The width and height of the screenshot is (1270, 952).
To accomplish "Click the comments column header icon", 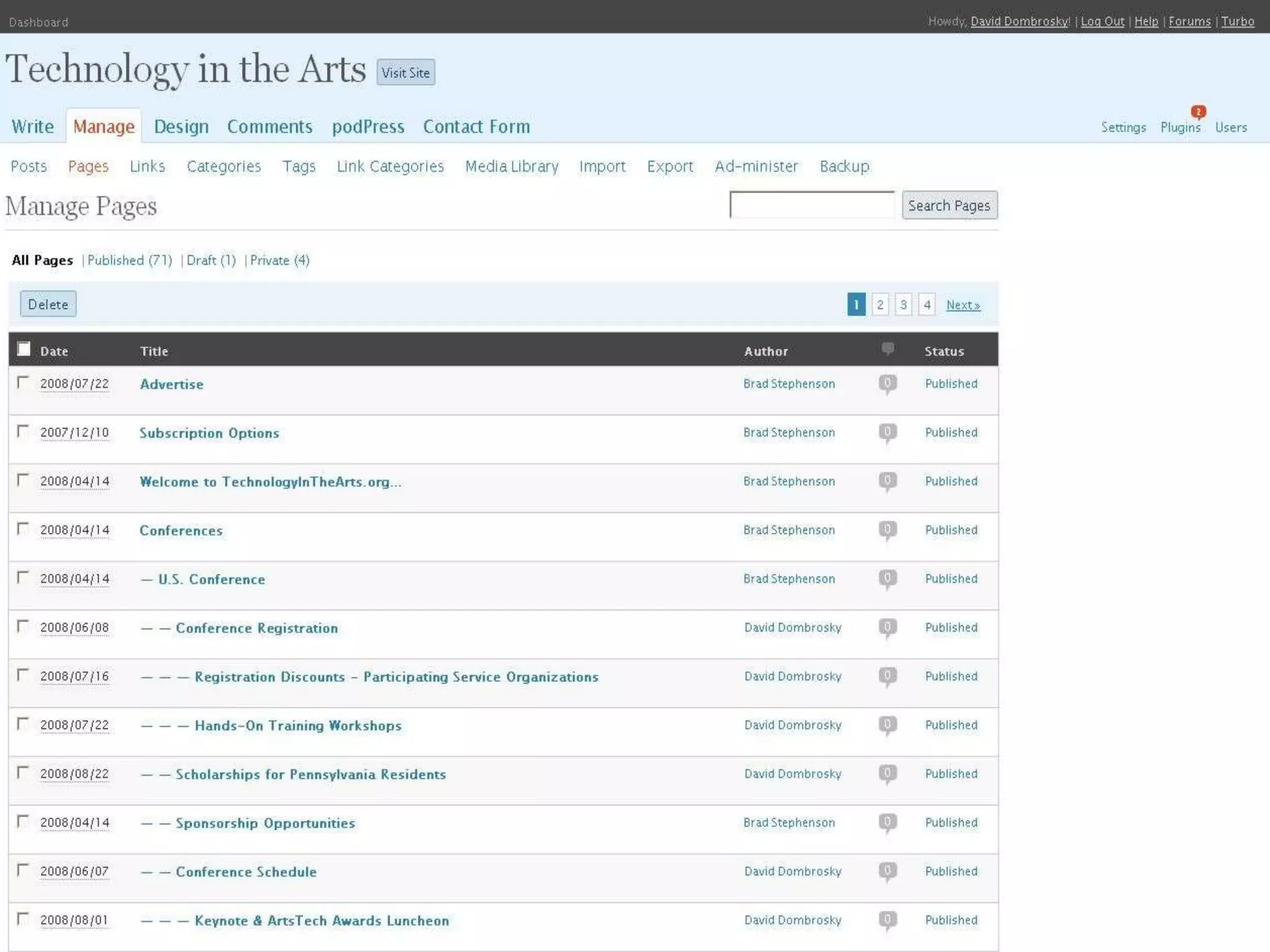I will [888, 350].
